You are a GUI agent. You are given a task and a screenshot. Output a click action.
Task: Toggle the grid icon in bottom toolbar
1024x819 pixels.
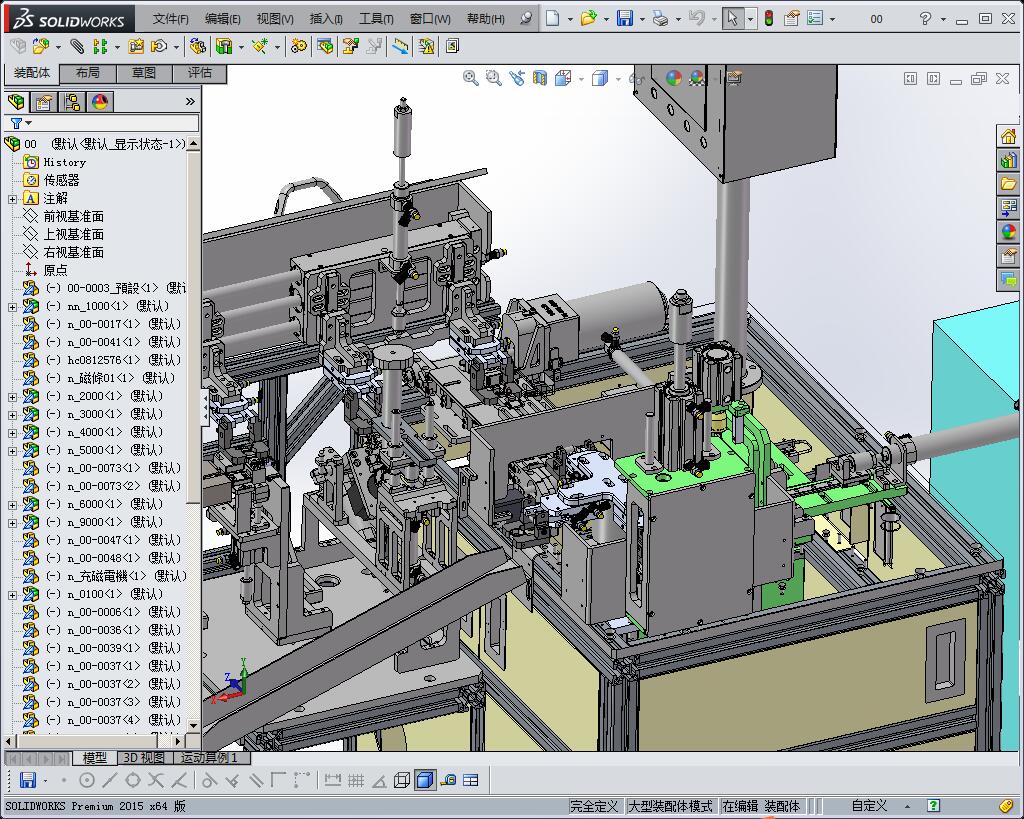356,780
